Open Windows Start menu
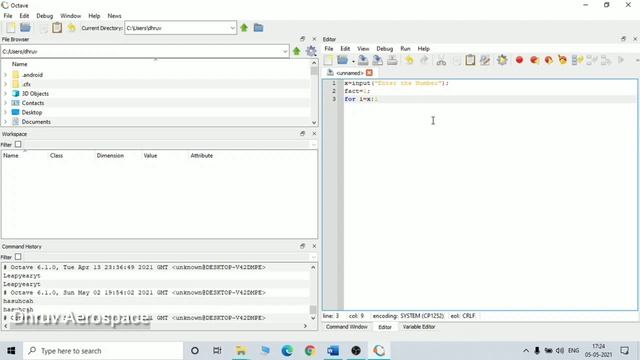Screen dimensions: 640x360 coord(11,351)
